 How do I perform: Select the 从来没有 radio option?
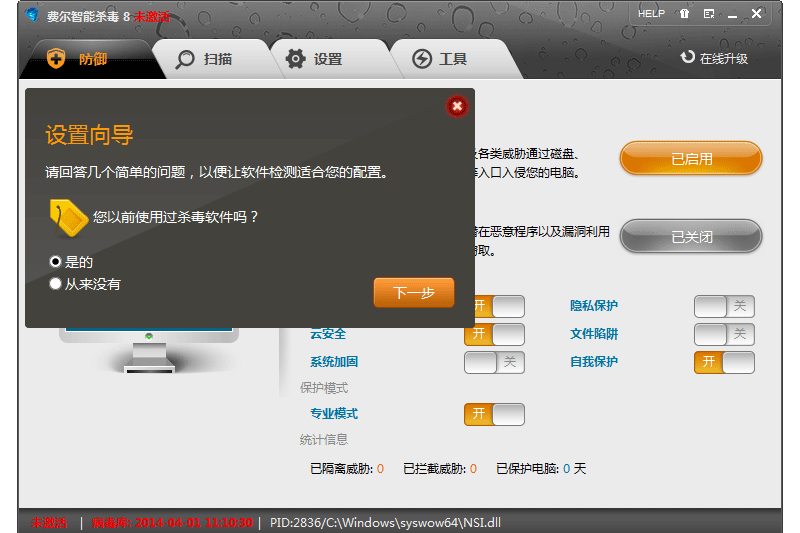[55, 284]
